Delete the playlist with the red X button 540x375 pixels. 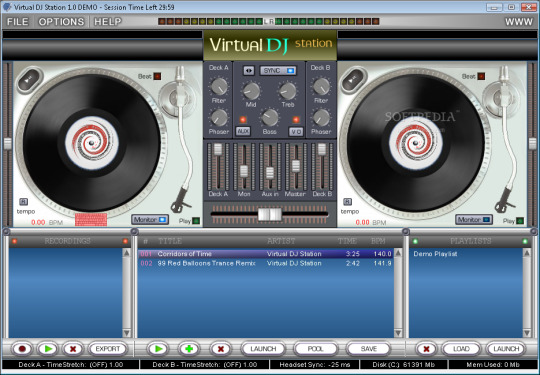426,349
